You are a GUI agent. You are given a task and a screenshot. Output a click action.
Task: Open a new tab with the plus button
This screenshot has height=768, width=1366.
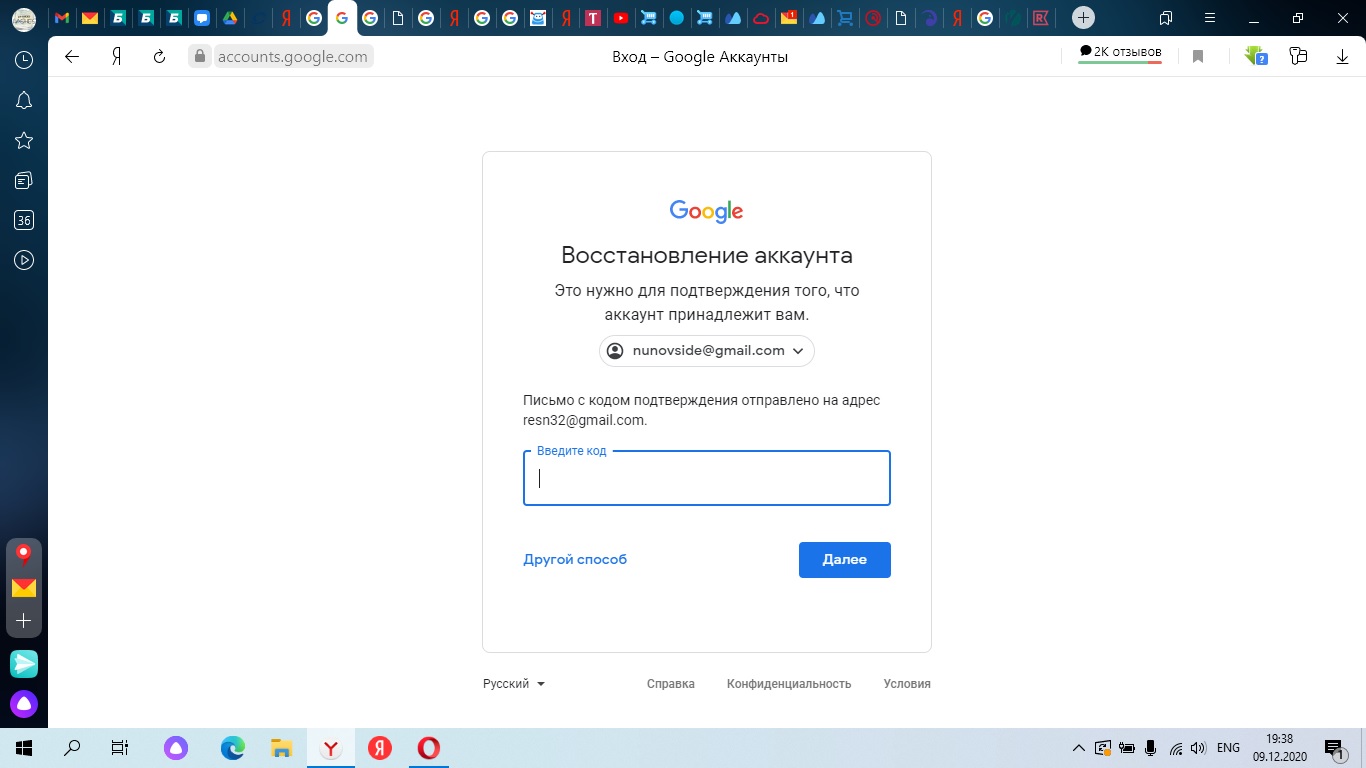point(1083,17)
